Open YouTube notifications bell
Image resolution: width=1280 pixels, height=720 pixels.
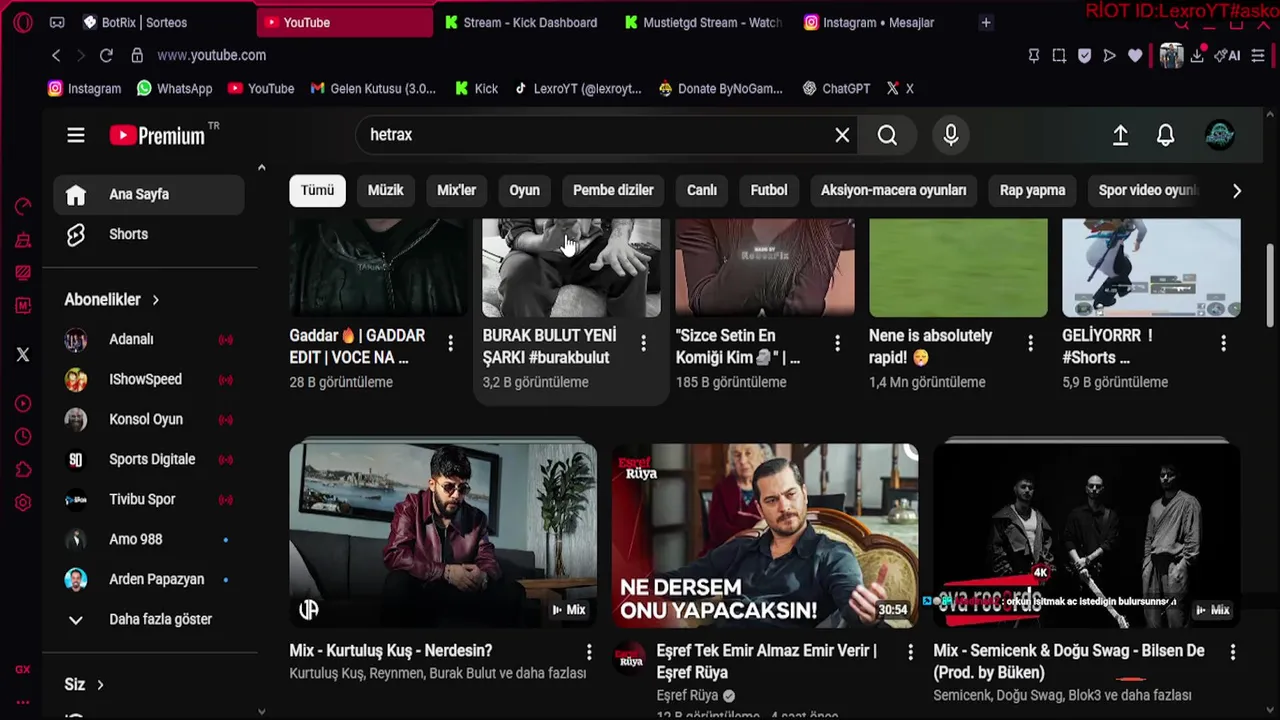click(x=1165, y=135)
